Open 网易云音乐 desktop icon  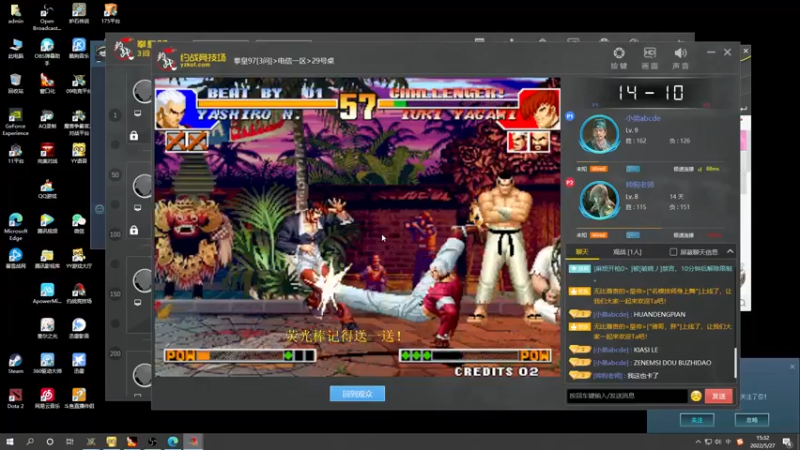point(47,398)
